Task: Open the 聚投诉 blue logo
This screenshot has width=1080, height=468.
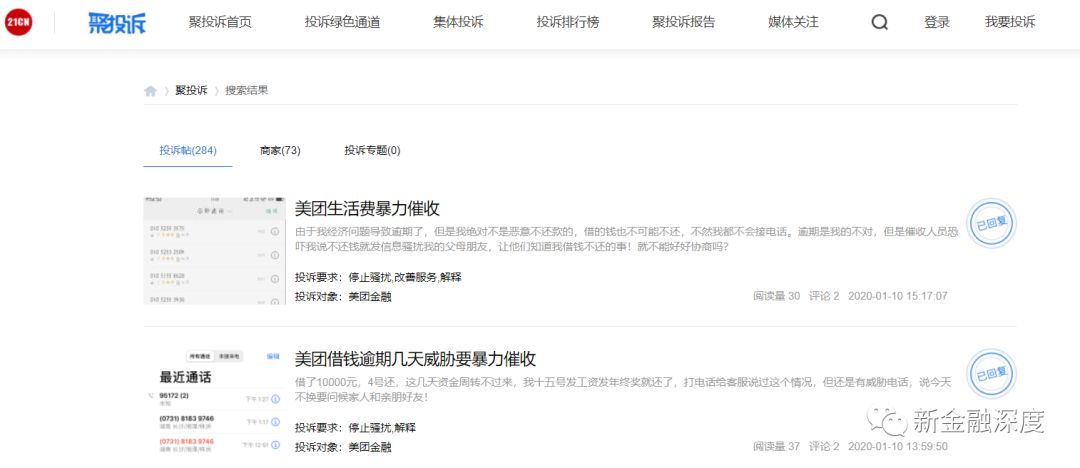Action: pos(117,23)
